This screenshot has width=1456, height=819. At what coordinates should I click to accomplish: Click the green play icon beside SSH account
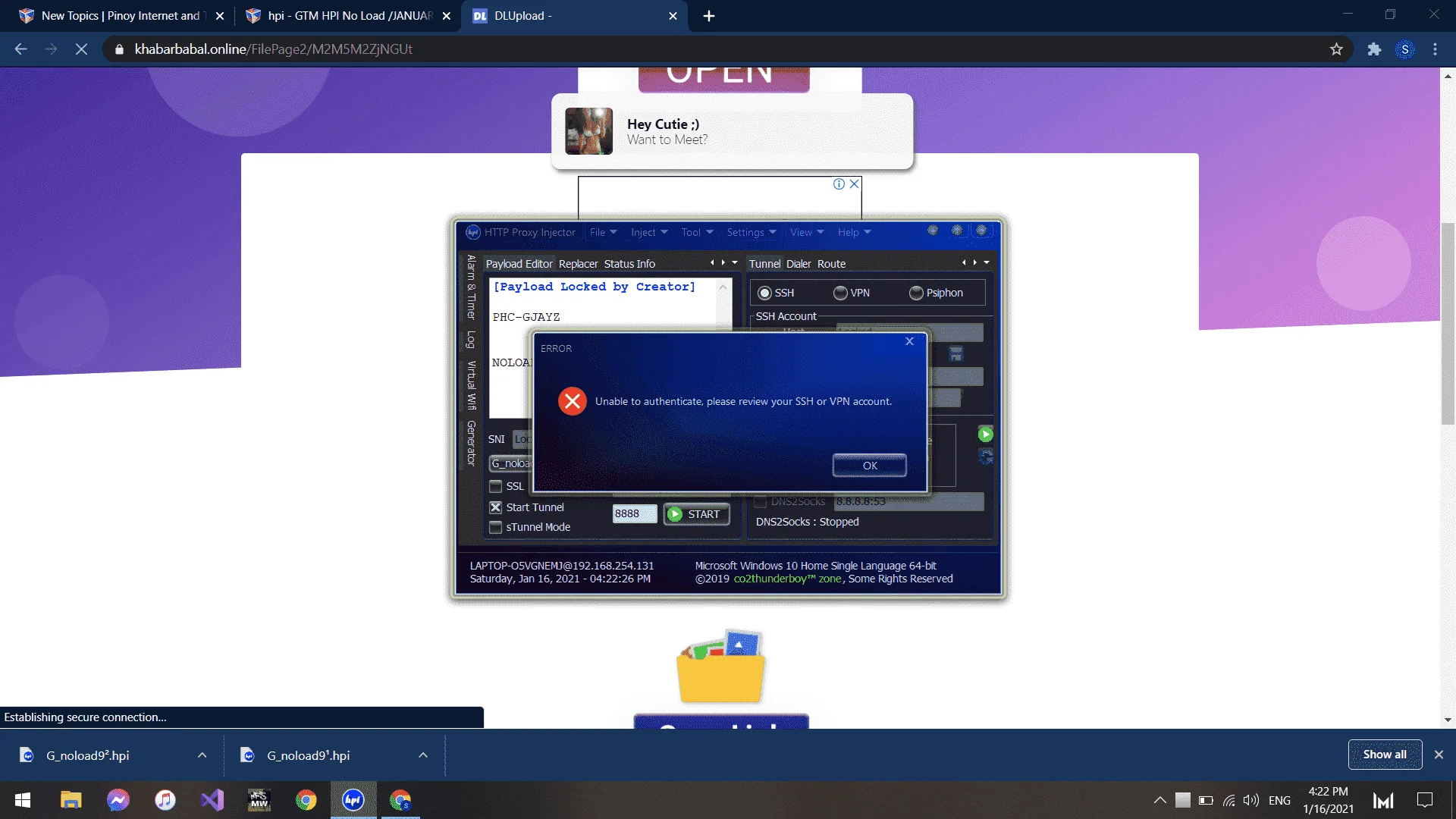(x=985, y=435)
